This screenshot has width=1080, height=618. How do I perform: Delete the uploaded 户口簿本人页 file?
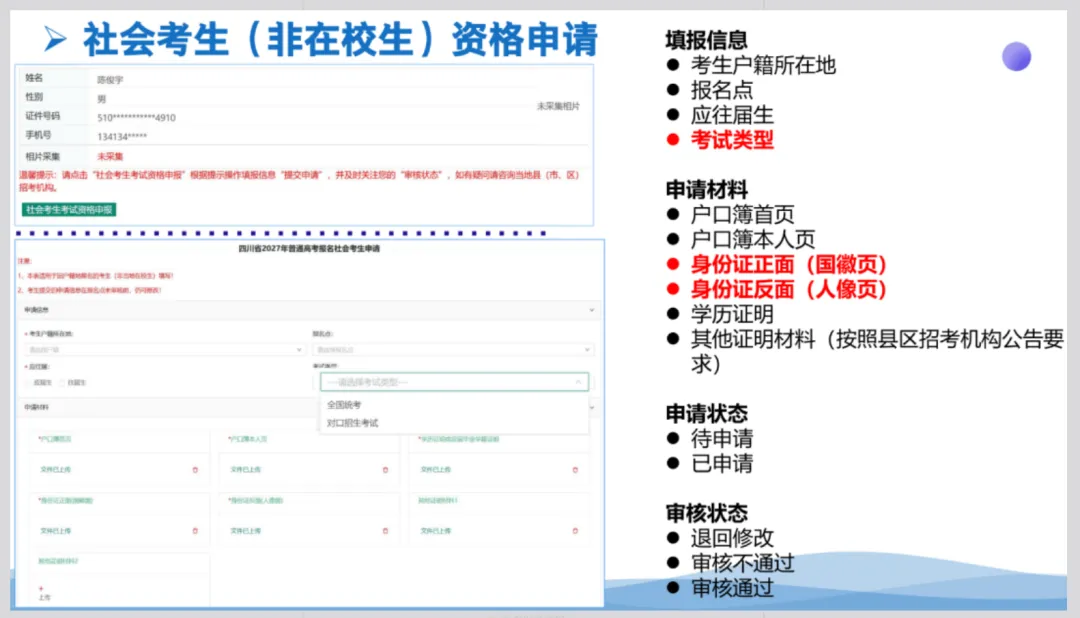pos(385,470)
